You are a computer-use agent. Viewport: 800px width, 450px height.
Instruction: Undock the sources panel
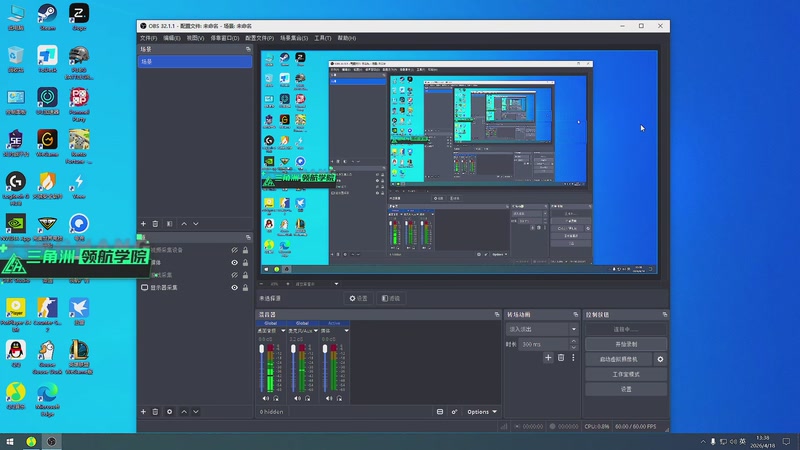coord(248,237)
